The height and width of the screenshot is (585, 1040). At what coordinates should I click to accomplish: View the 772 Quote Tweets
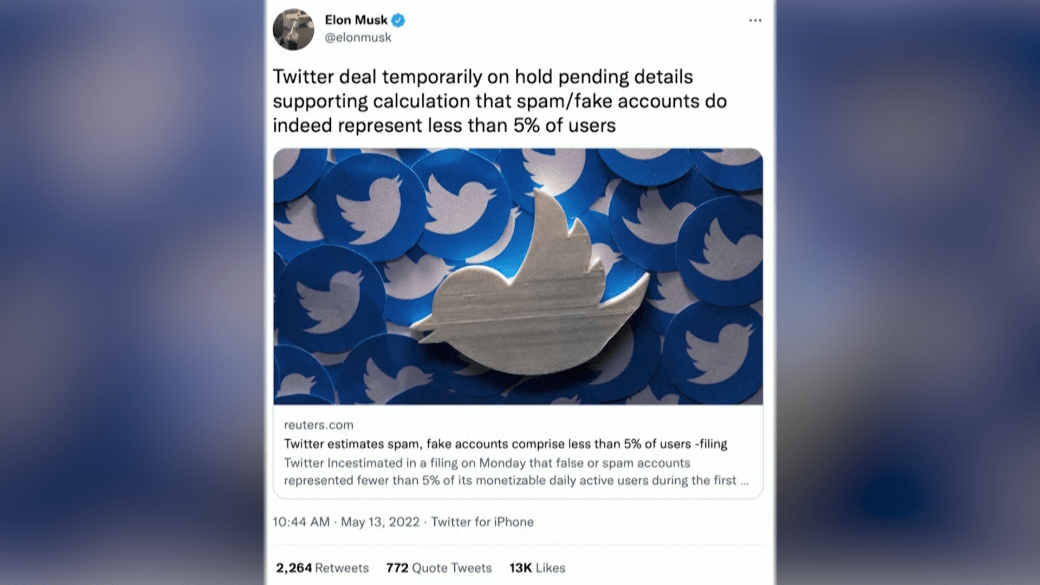[x=439, y=568]
